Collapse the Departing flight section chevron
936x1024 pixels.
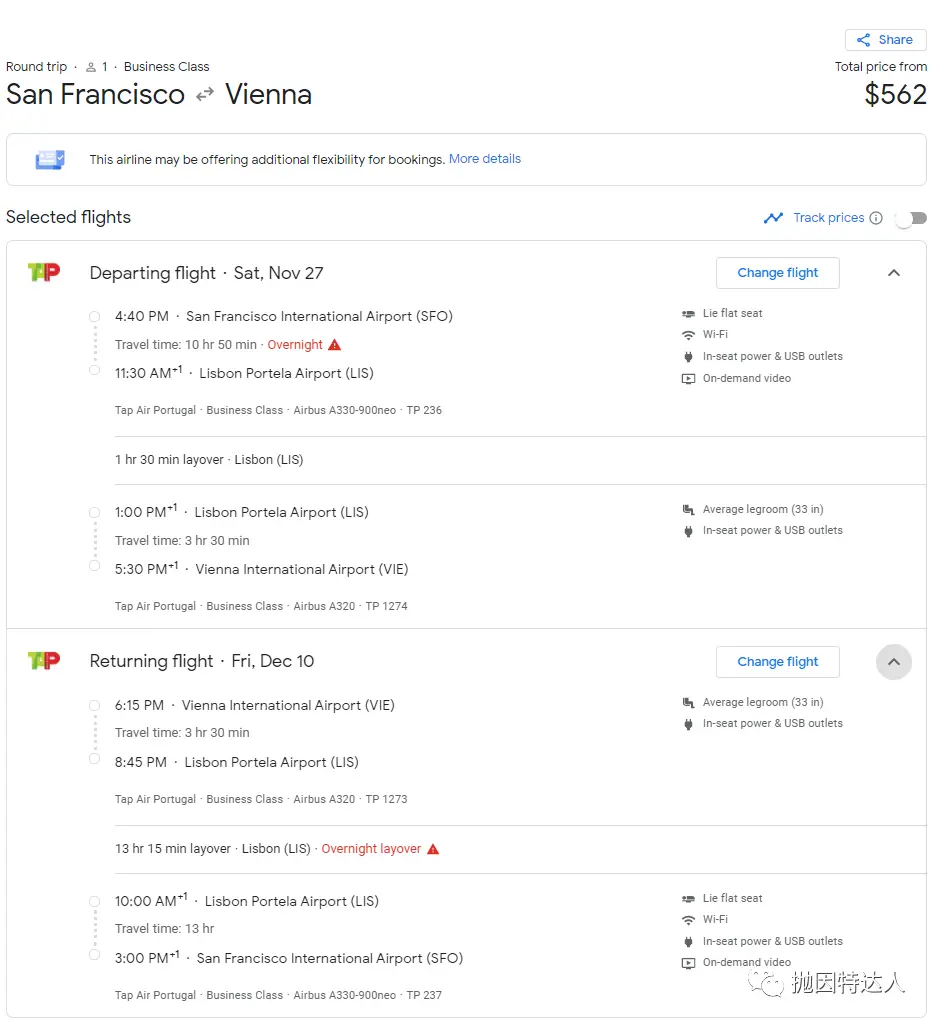pyautogui.click(x=894, y=273)
